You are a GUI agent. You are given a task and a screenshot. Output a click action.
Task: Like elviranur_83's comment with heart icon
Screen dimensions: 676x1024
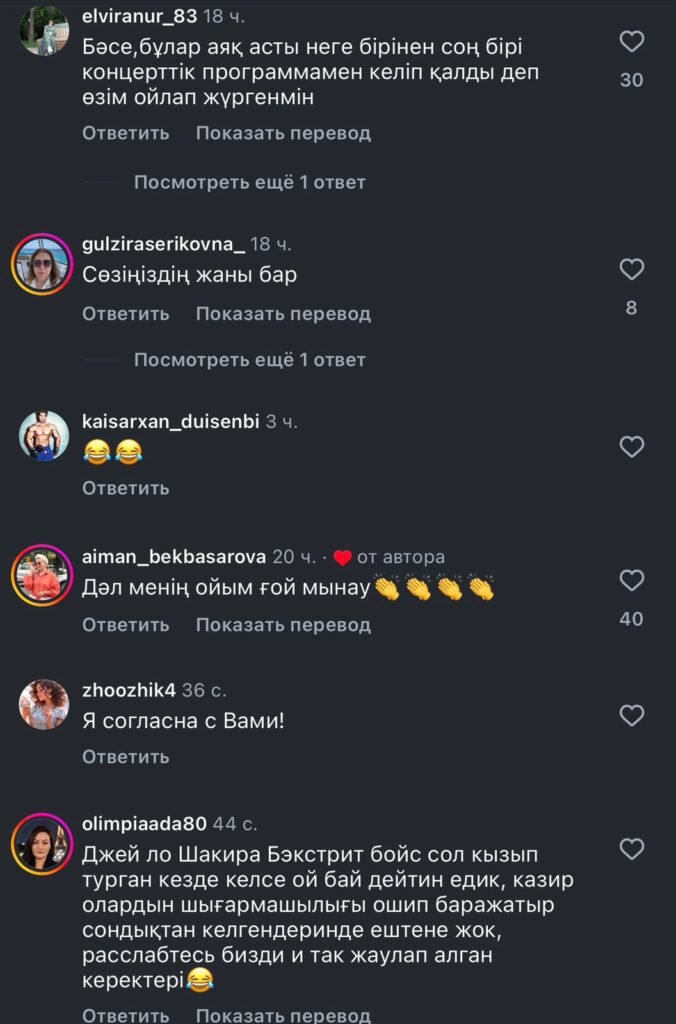(632, 42)
